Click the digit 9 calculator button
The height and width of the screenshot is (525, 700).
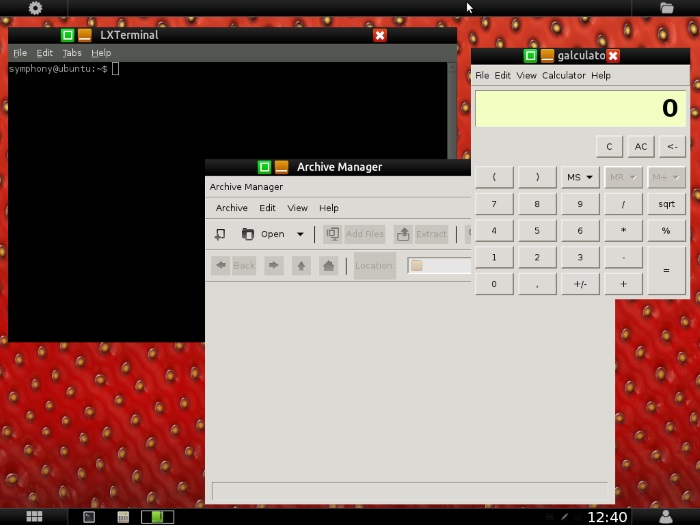(x=580, y=204)
